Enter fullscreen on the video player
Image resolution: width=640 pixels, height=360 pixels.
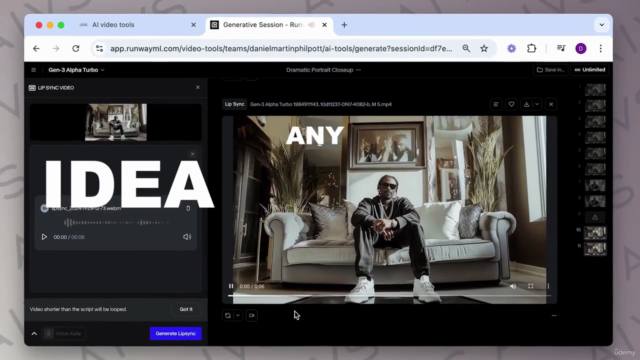(530, 286)
